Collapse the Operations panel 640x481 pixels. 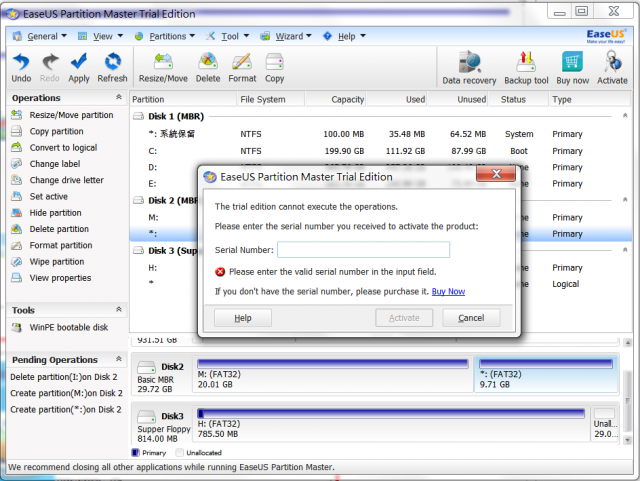pyautogui.click(x=119, y=97)
